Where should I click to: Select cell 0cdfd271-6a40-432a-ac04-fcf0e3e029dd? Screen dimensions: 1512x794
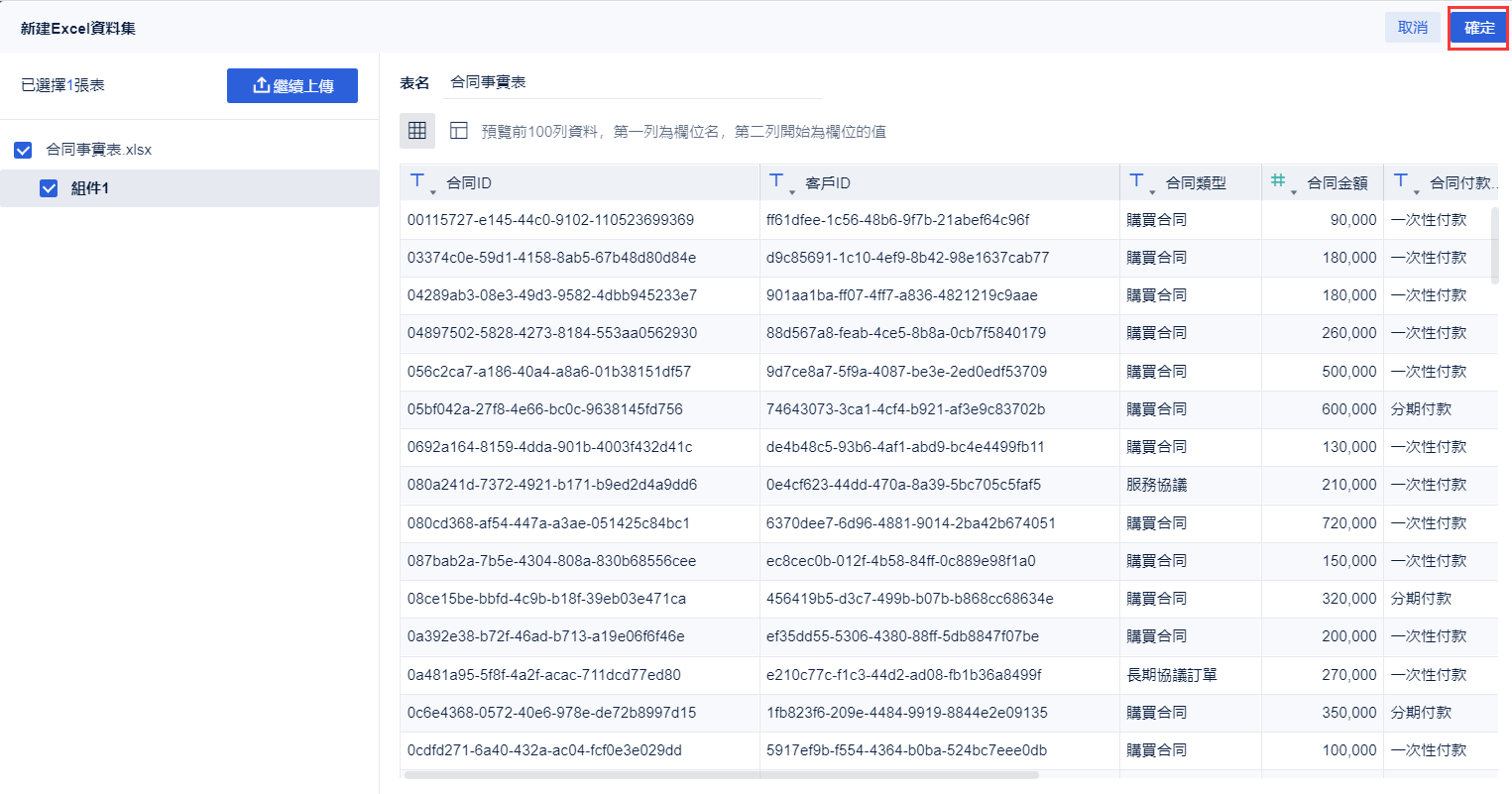click(x=580, y=750)
